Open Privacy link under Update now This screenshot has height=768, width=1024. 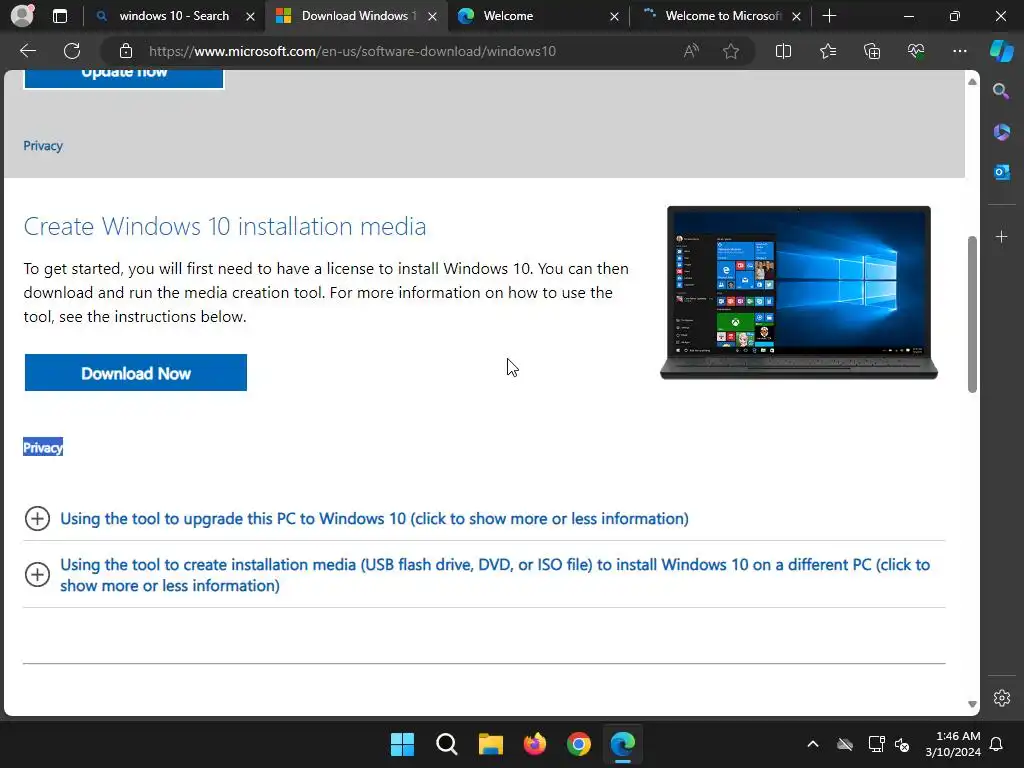(x=43, y=146)
